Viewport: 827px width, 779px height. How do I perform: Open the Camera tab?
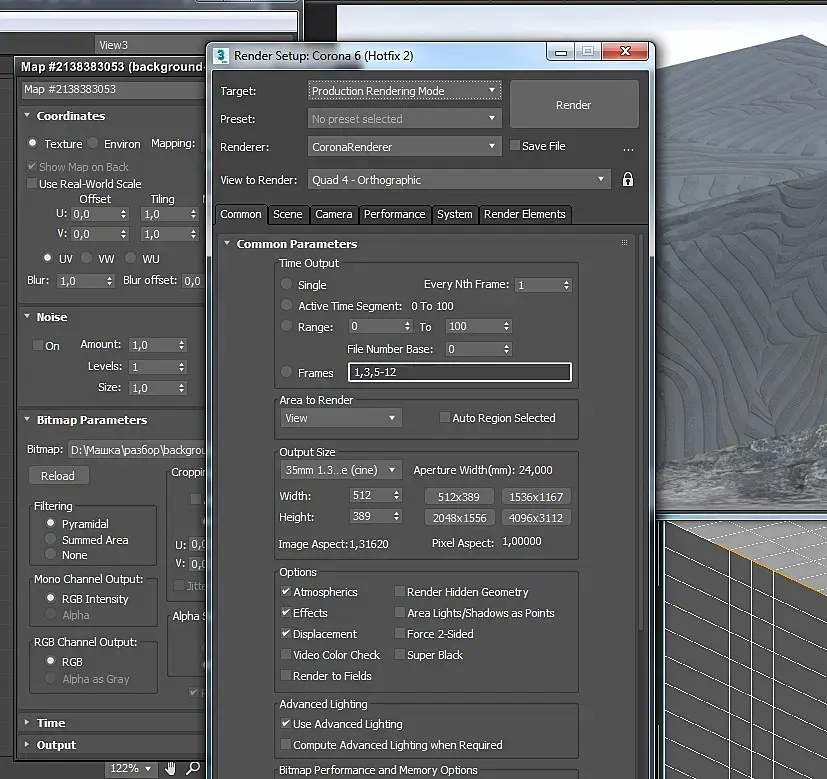tap(333, 214)
